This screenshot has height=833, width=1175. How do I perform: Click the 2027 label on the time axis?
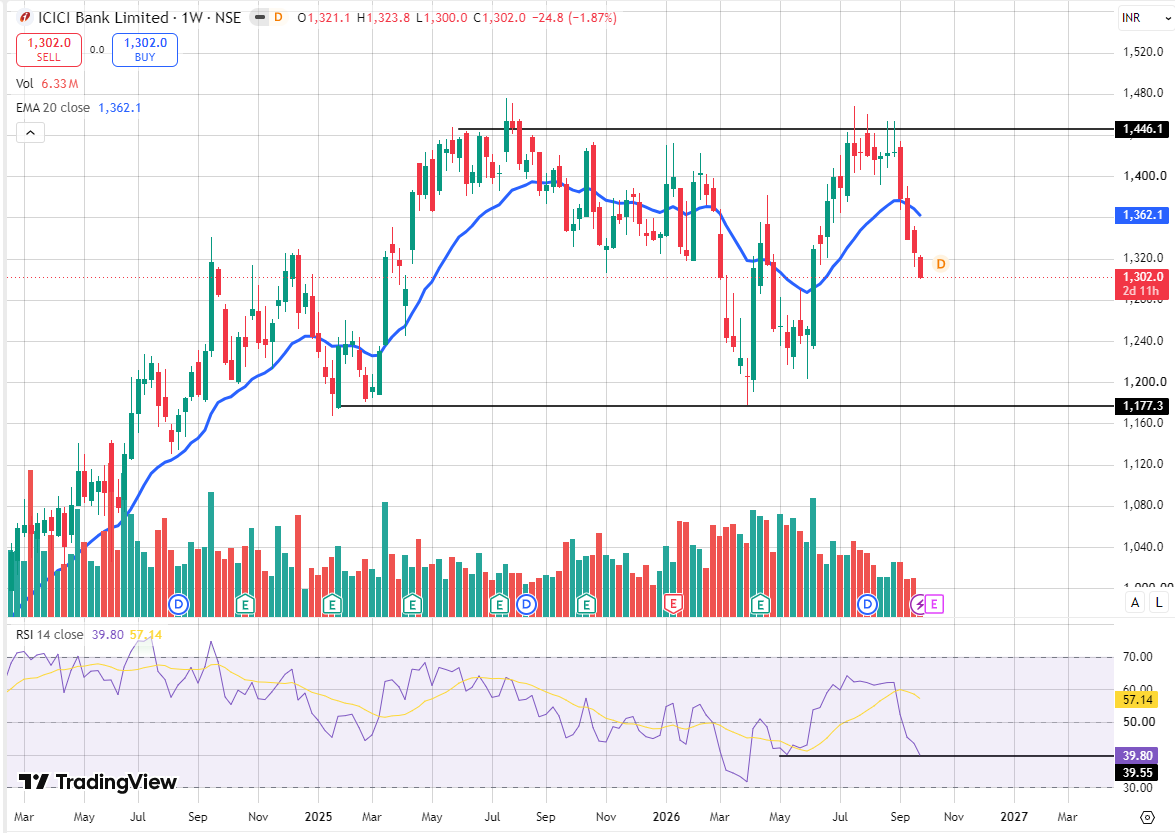pos(1014,817)
